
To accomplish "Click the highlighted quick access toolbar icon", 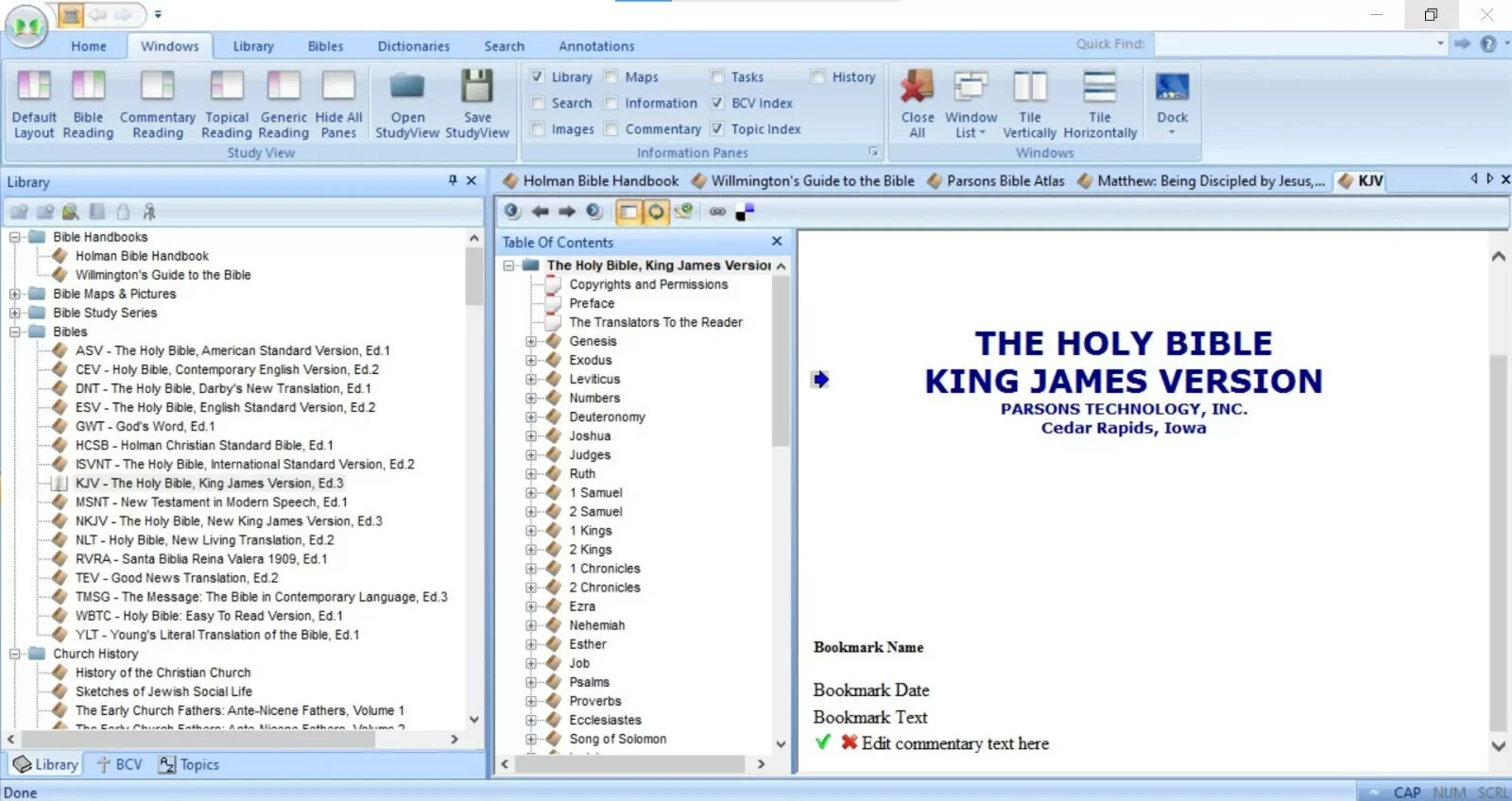I will tap(71, 15).
